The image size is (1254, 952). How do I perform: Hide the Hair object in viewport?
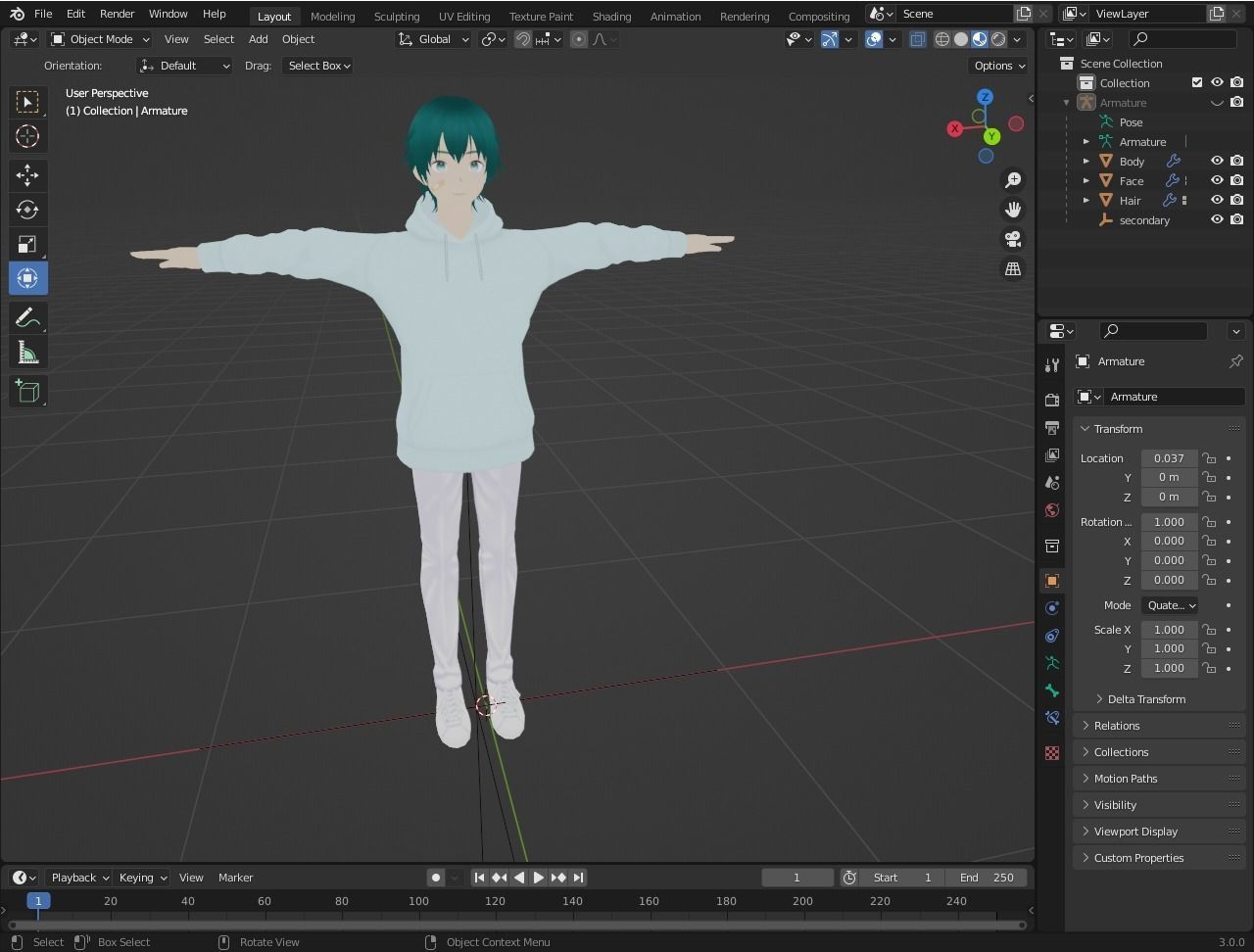point(1217,200)
